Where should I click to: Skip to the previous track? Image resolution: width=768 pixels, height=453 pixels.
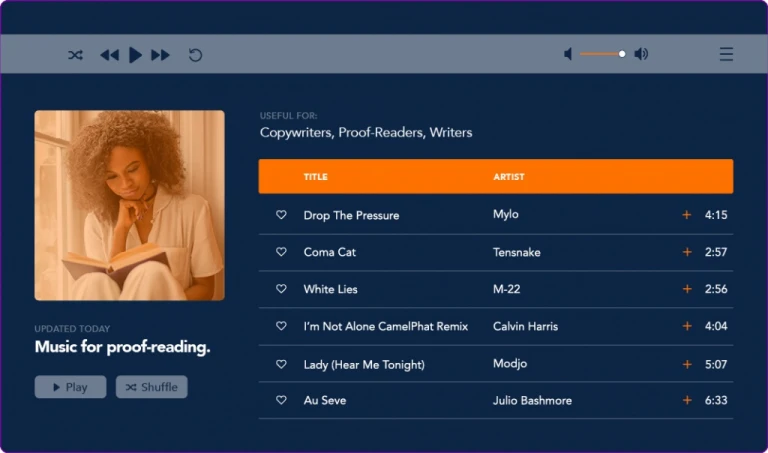[109, 55]
